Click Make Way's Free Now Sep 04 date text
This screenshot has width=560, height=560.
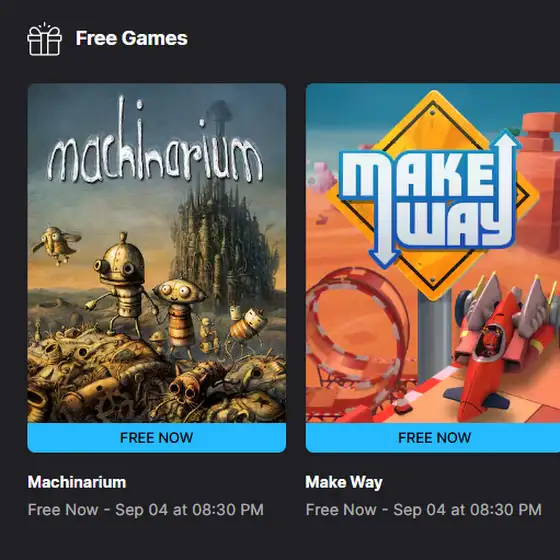(x=424, y=510)
